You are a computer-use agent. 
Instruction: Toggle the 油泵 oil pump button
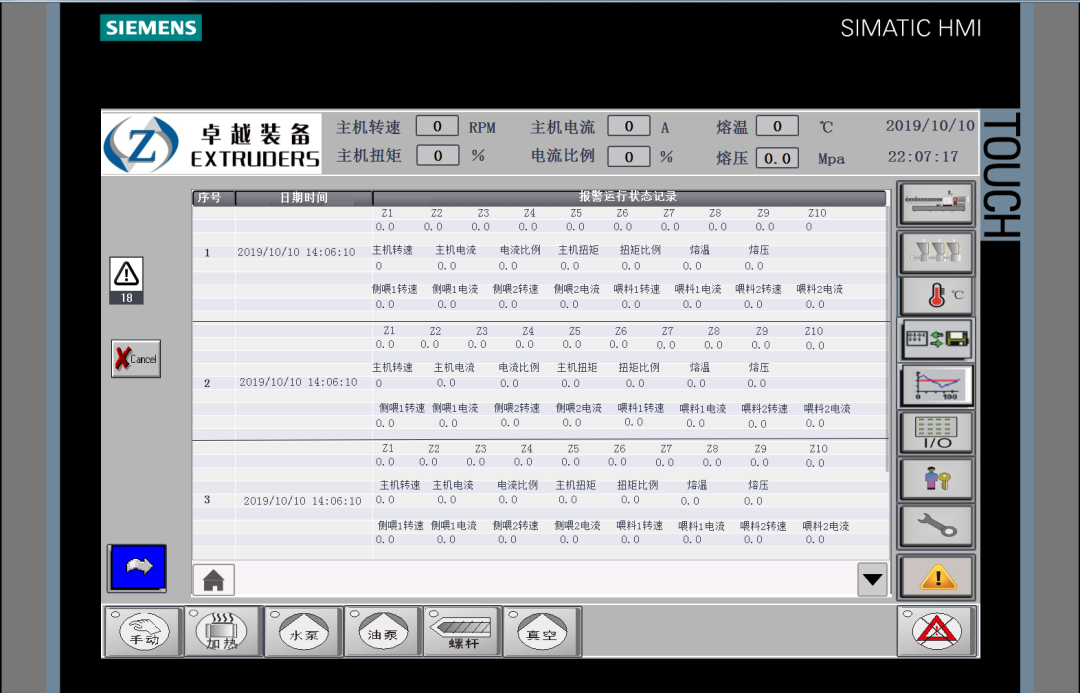coord(382,632)
